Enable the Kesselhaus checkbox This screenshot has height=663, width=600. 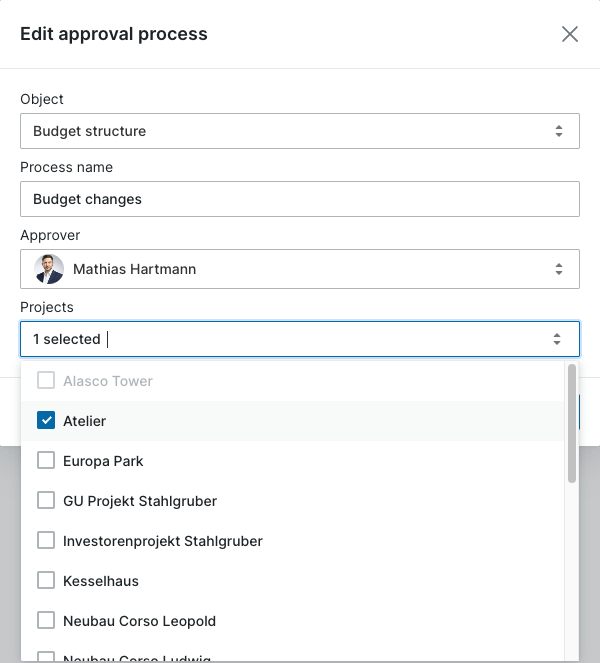pos(46,580)
